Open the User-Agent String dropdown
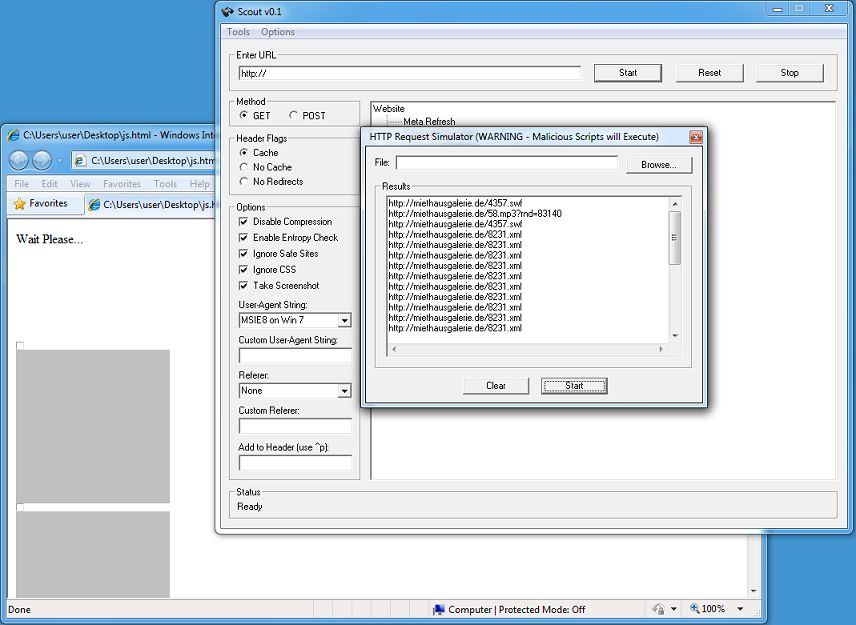 pos(344,321)
